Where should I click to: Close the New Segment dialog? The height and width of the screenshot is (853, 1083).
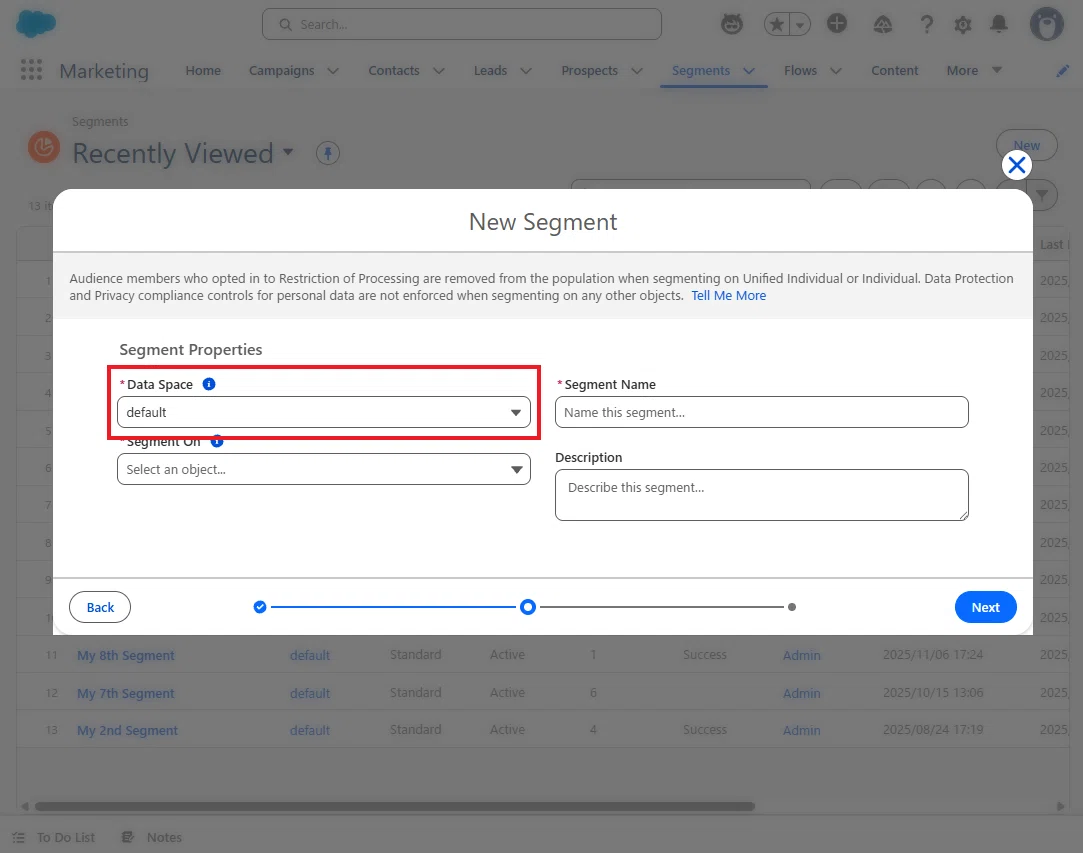(1016, 165)
